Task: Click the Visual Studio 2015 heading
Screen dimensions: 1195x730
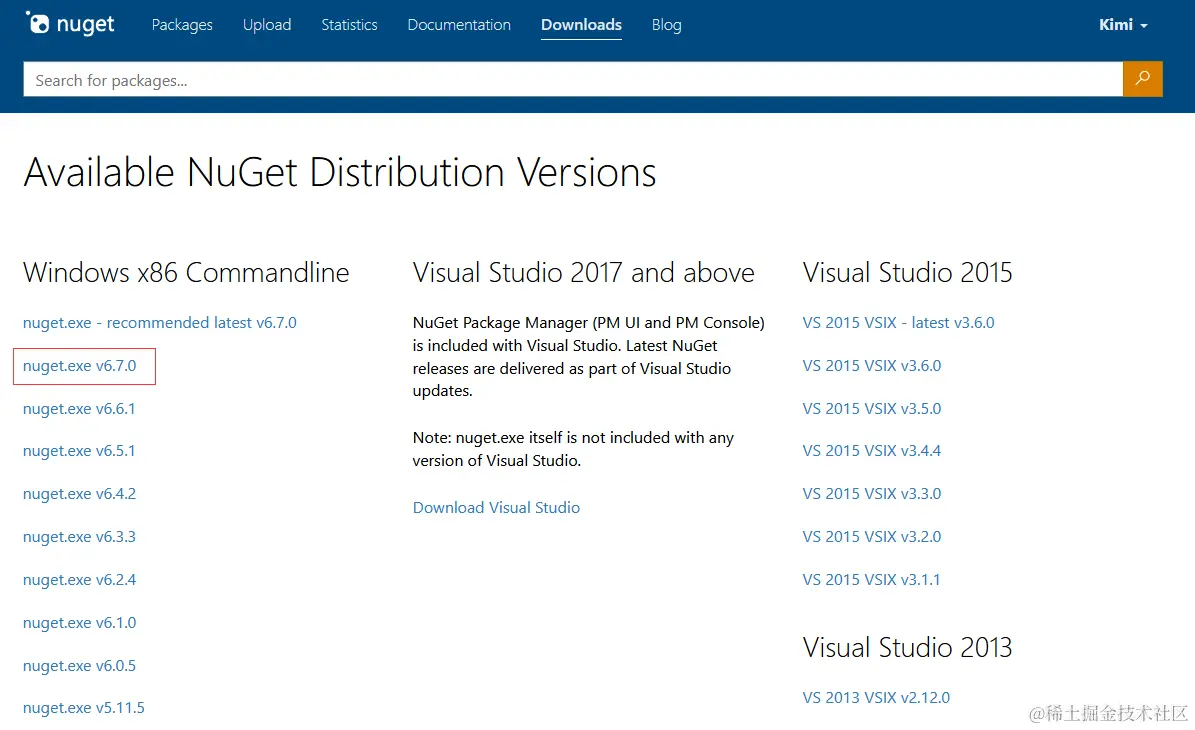Action: pos(908,272)
